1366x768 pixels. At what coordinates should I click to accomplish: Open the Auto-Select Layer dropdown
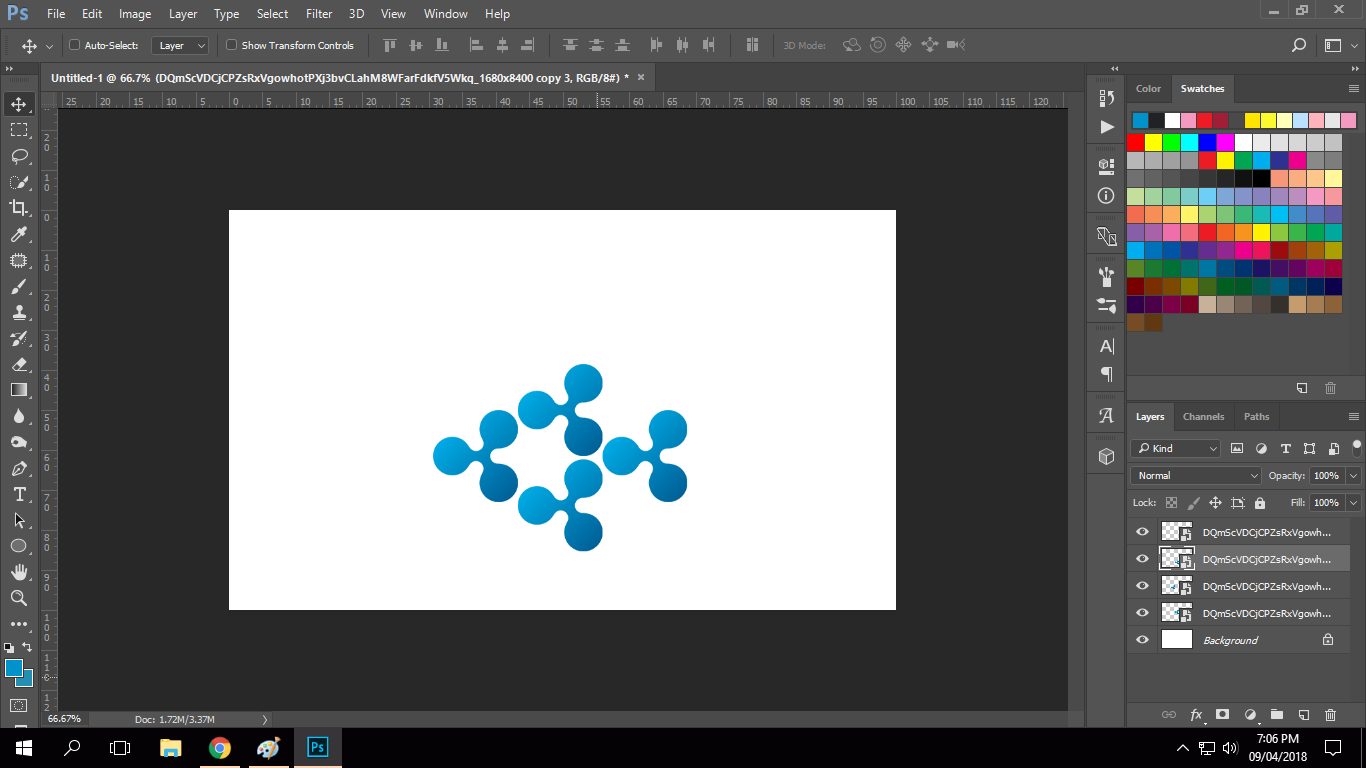(x=180, y=45)
